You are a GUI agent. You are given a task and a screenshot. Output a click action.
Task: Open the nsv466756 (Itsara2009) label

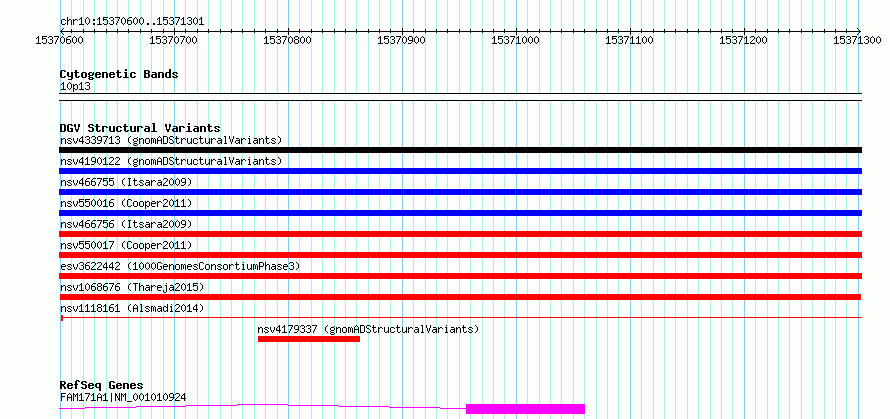pyautogui.click(x=126, y=224)
